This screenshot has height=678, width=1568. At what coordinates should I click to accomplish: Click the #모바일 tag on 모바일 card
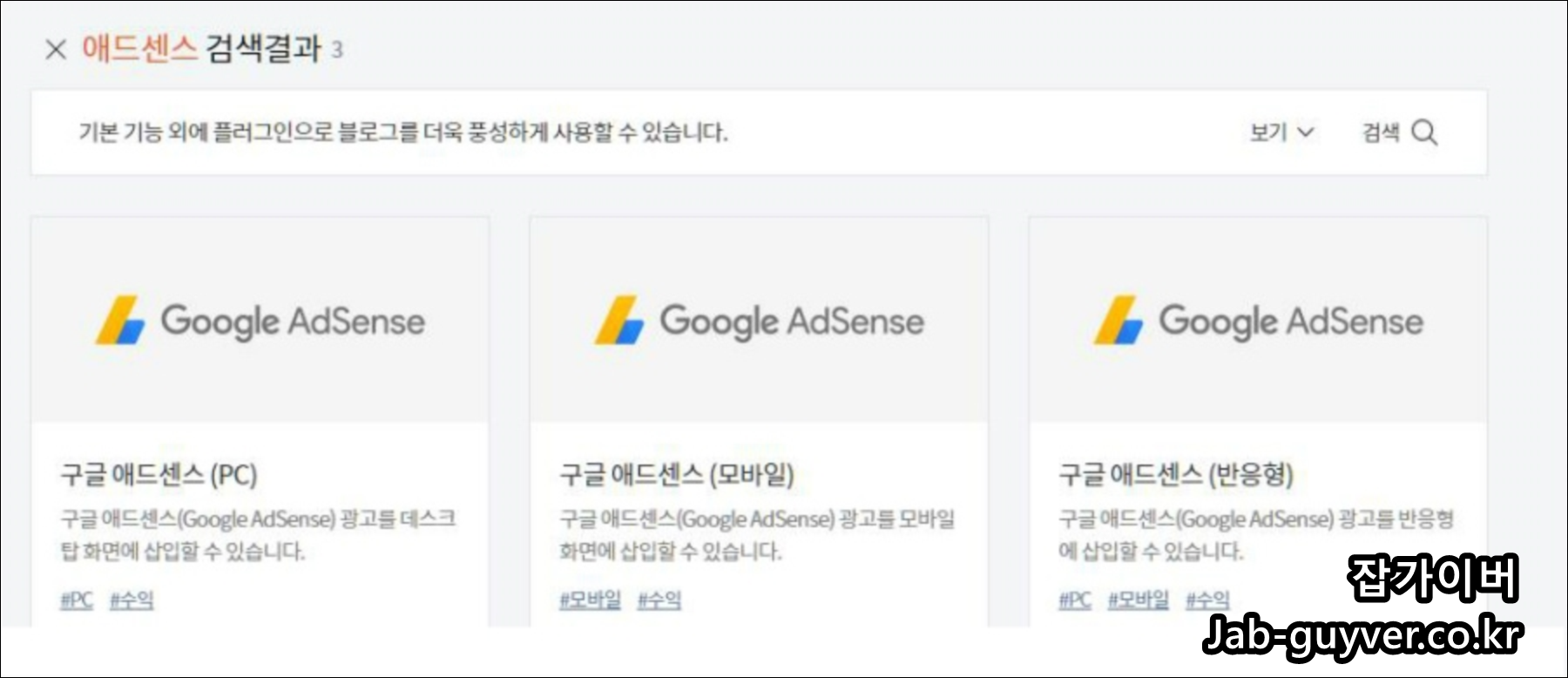[590, 600]
